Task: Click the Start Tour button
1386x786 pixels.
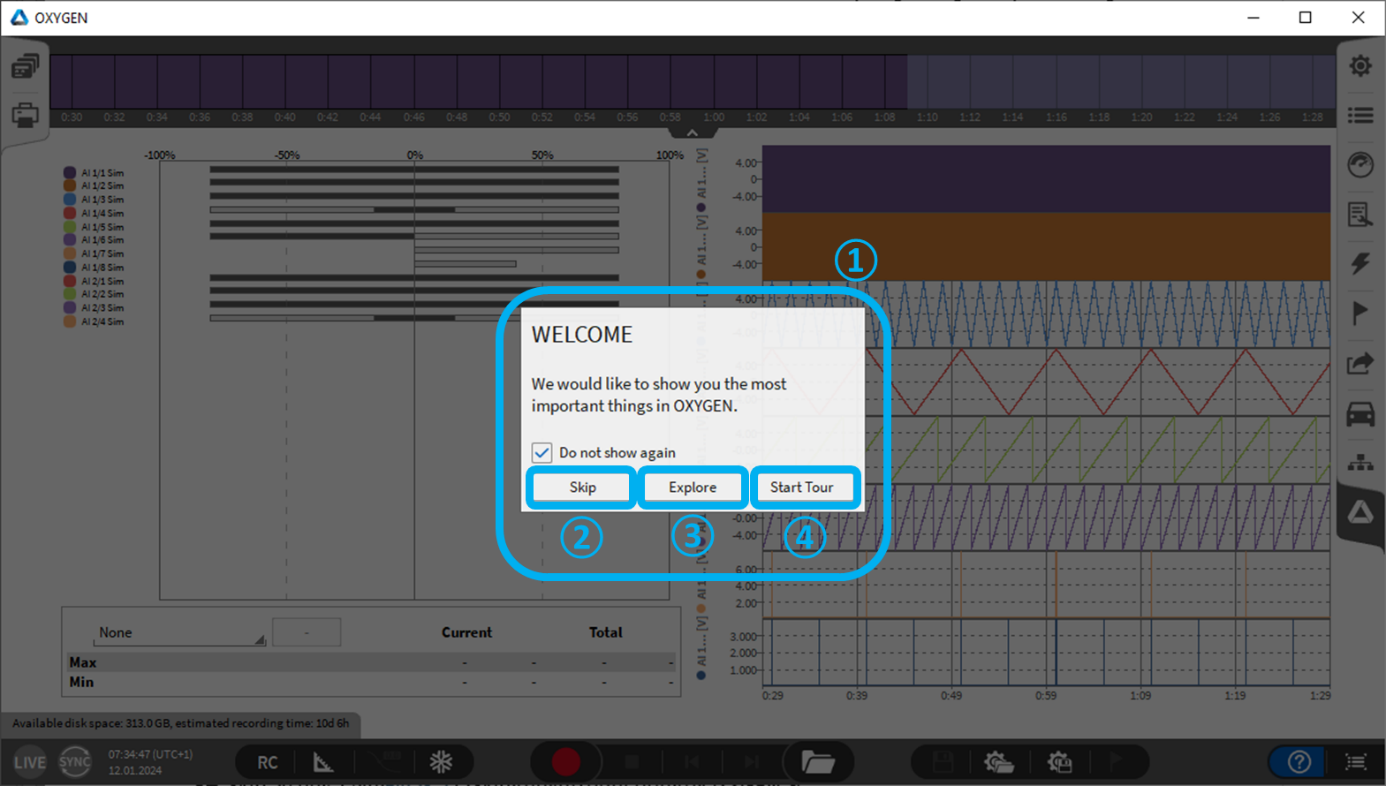Action: (x=802, y=488)
